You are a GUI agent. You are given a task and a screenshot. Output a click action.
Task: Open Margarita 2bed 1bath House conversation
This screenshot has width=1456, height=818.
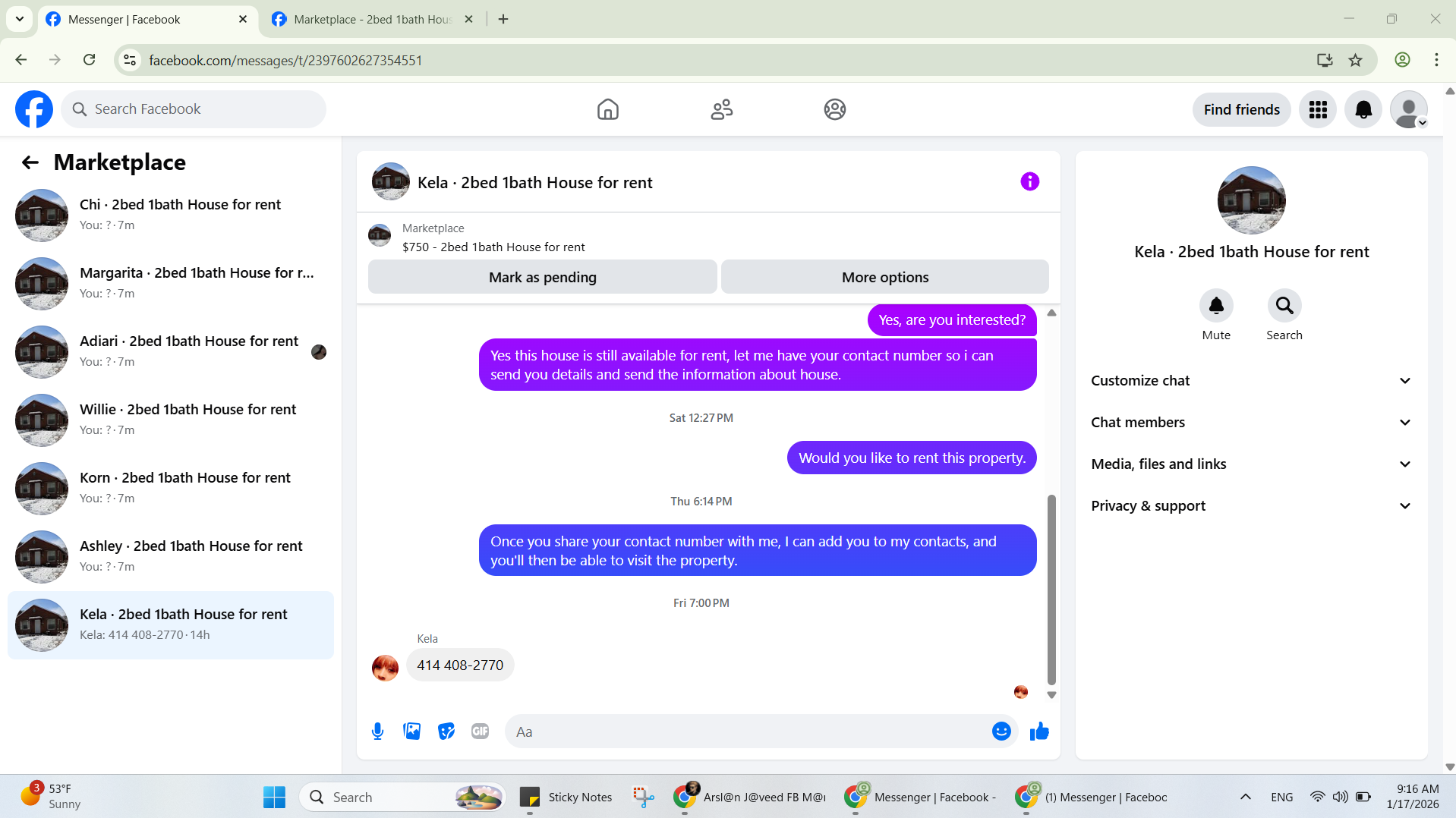(171, 284)
